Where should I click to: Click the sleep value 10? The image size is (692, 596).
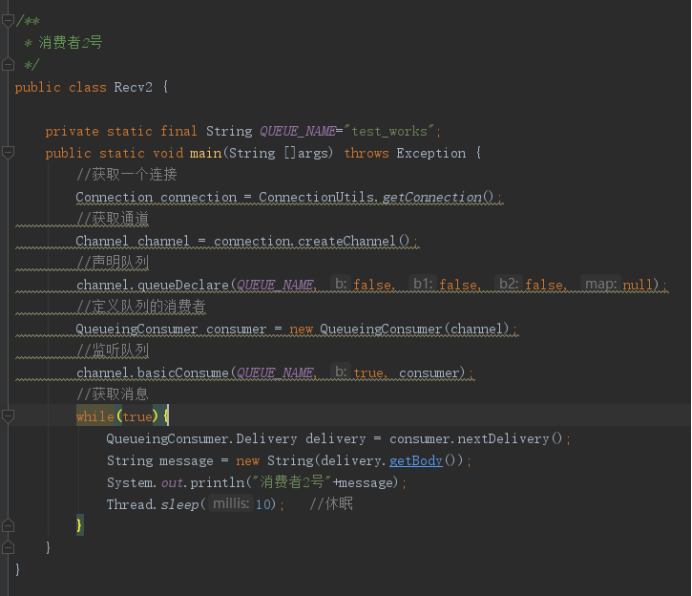click(x=263, y=504)
